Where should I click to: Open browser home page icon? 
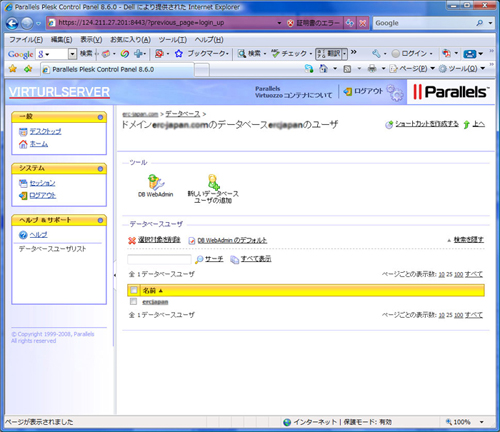click(323, 69)
